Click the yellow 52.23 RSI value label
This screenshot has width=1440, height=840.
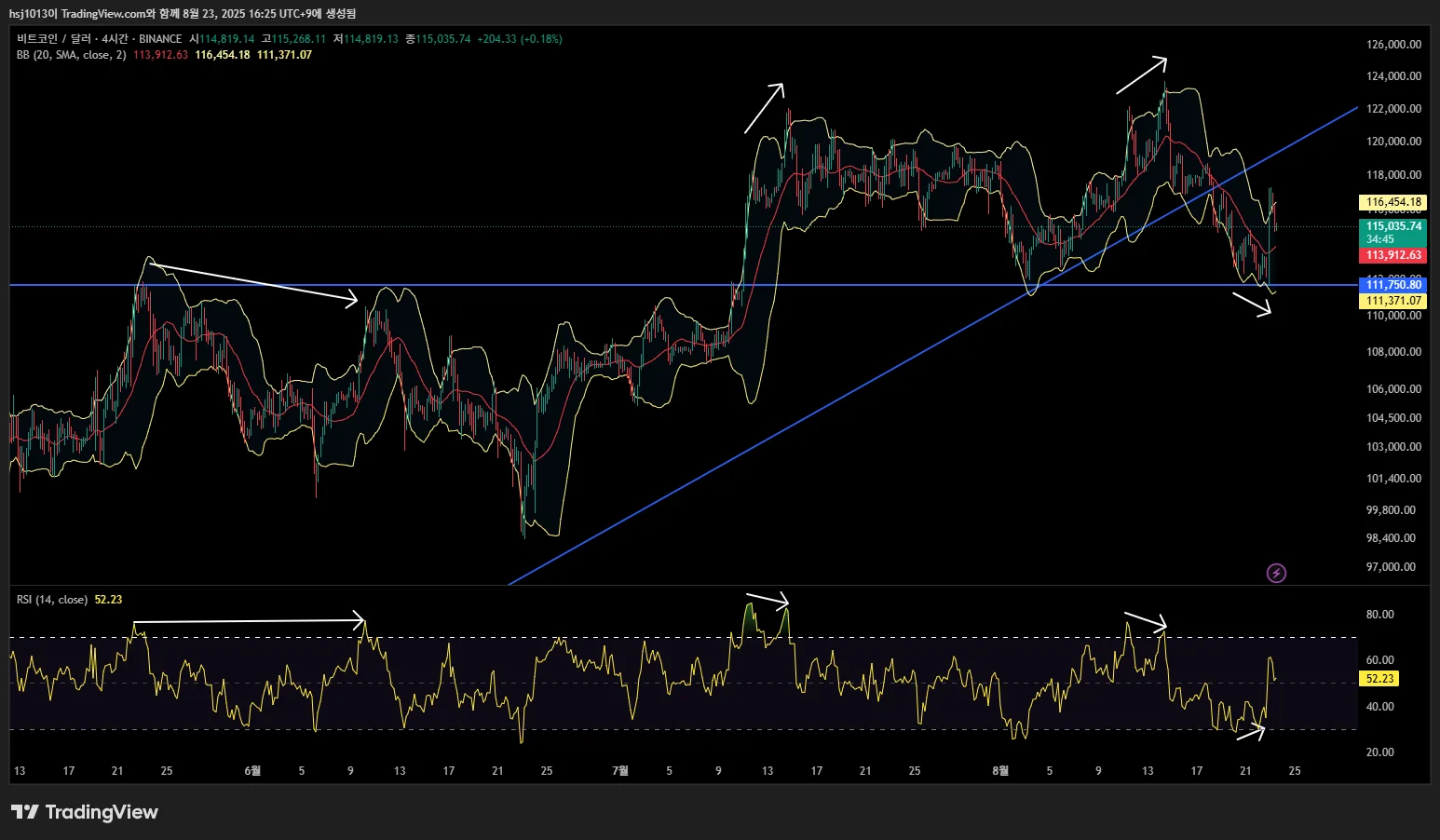point(1379,679)
